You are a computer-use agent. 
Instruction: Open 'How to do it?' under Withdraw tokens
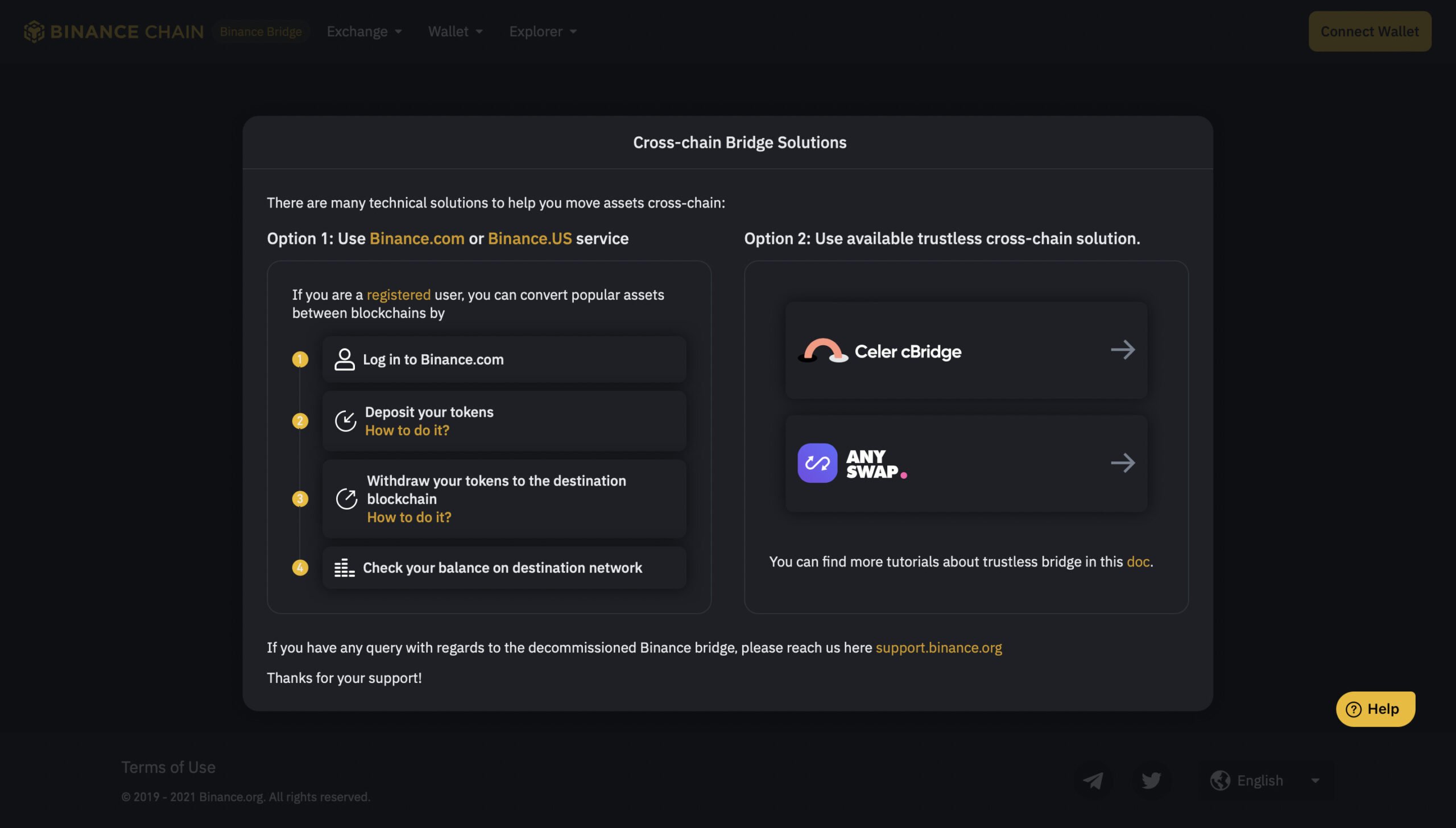(x=409, y=517)
